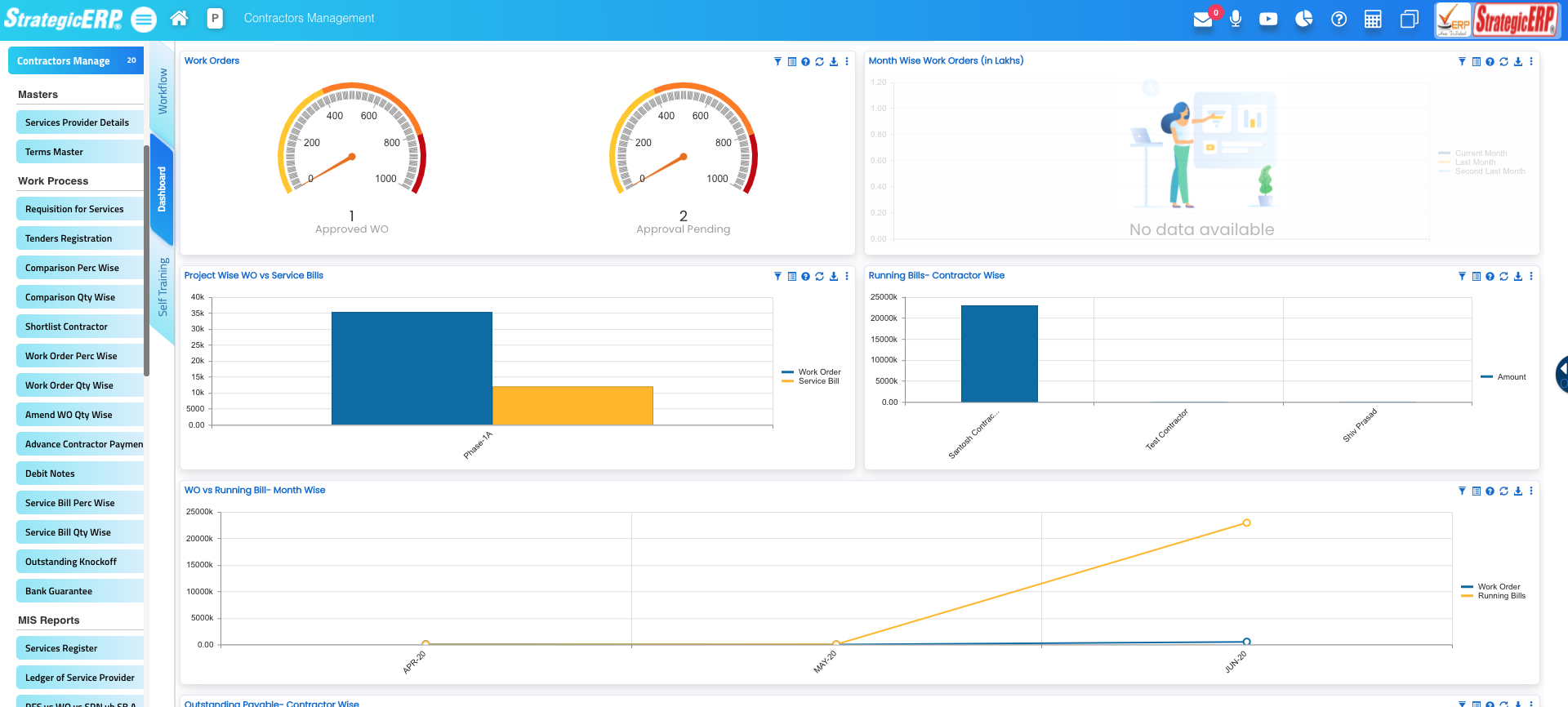Open Bank Guarantee

coord(79,591)
